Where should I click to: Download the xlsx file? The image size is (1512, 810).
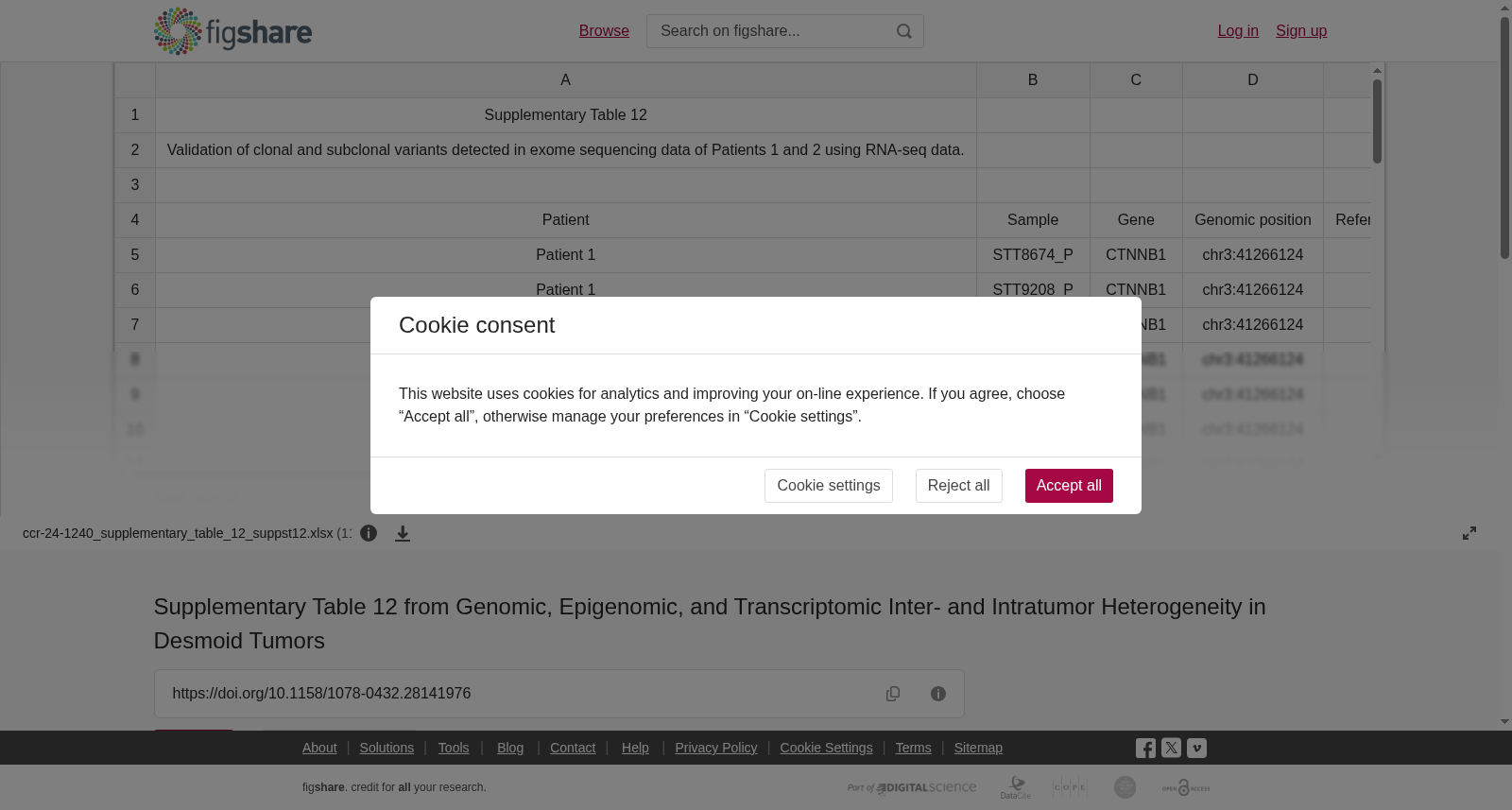(403, 533)
